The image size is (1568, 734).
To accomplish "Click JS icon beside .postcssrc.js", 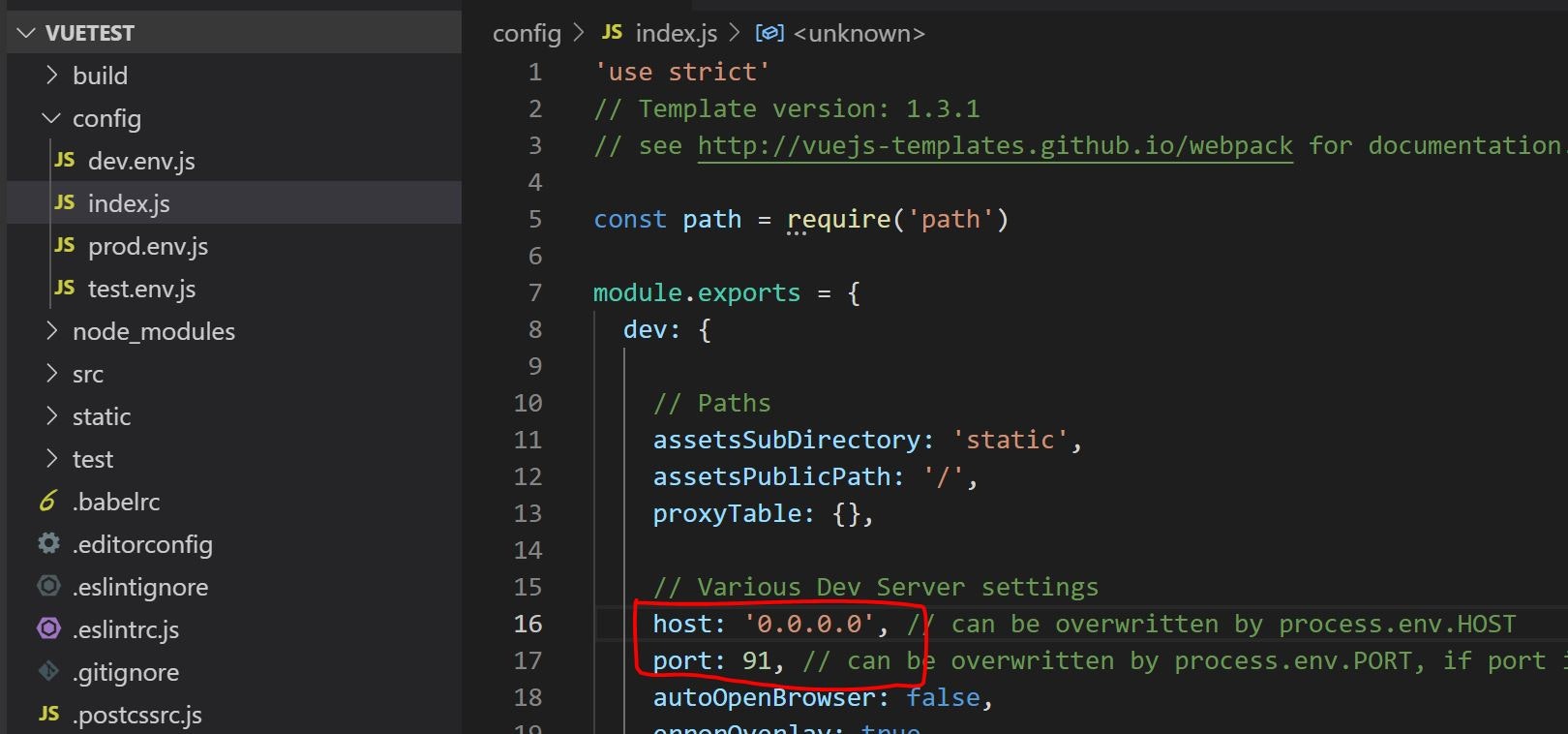I will pyautogui.click(x=49, y=714).
